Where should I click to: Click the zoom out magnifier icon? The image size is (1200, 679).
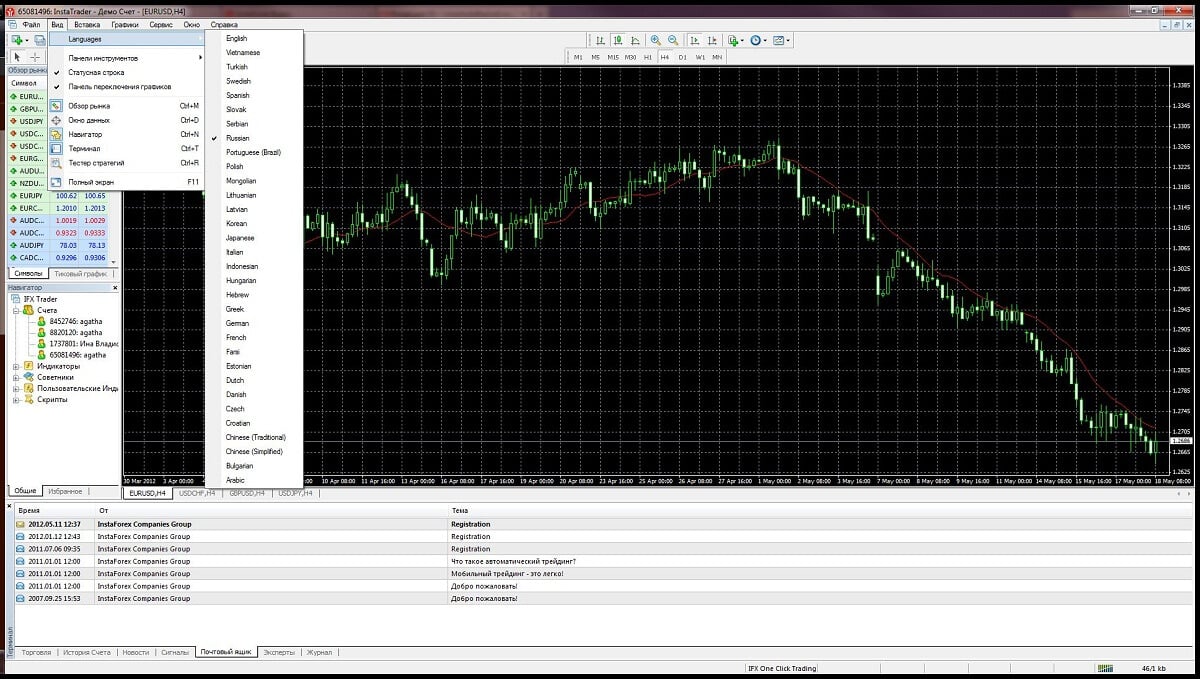pyautogui.click(x=673, y=40)
